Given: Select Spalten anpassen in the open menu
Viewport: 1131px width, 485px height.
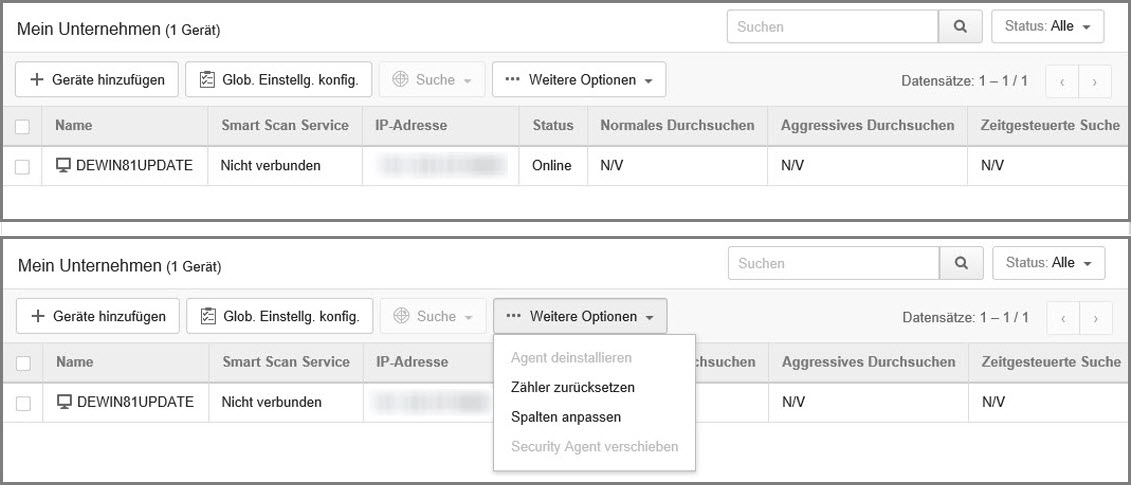Looking at the screenshot, I should point(565,417).
